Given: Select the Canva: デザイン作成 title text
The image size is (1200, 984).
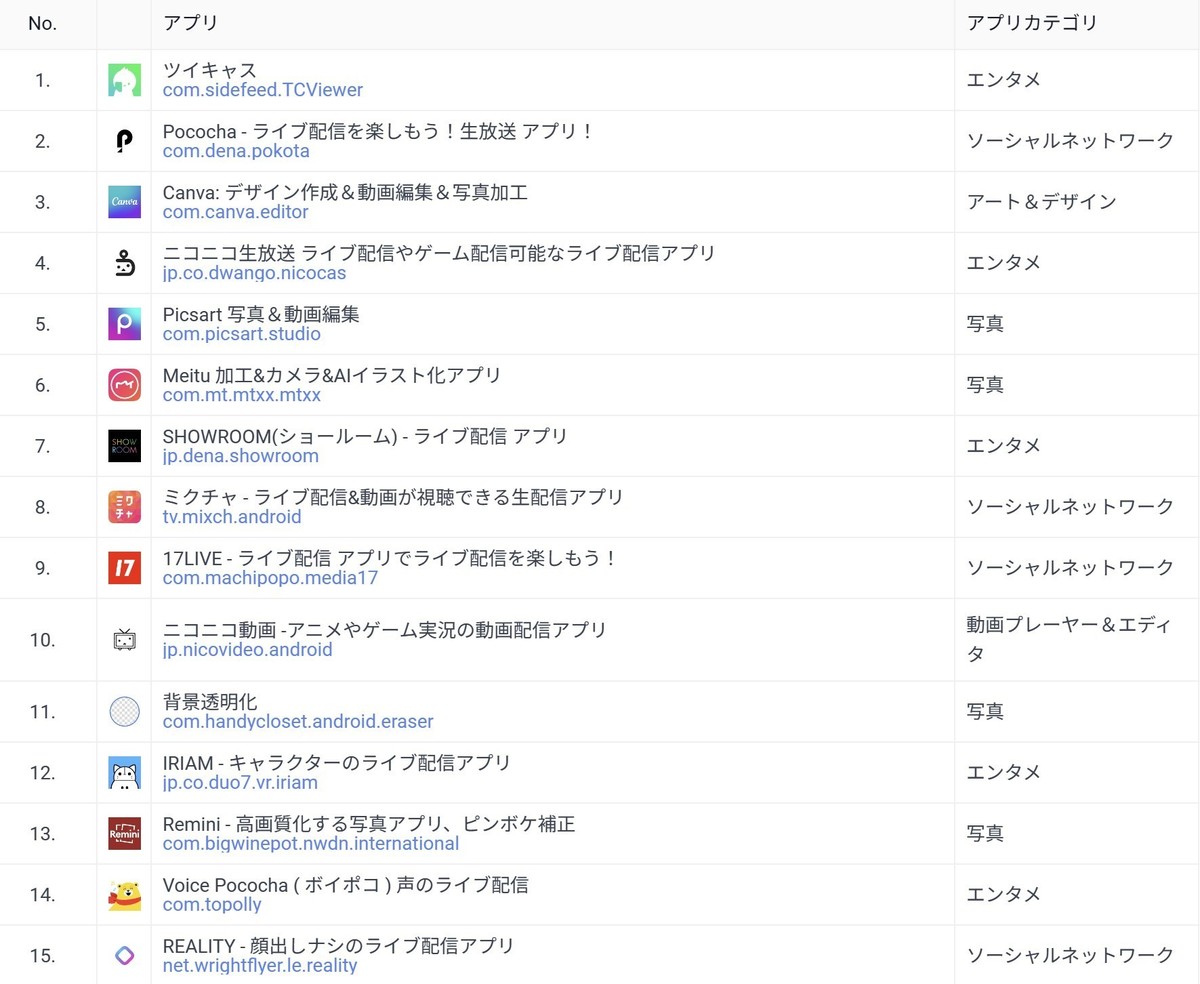Looking at the screenshot, I should point(345,192).
